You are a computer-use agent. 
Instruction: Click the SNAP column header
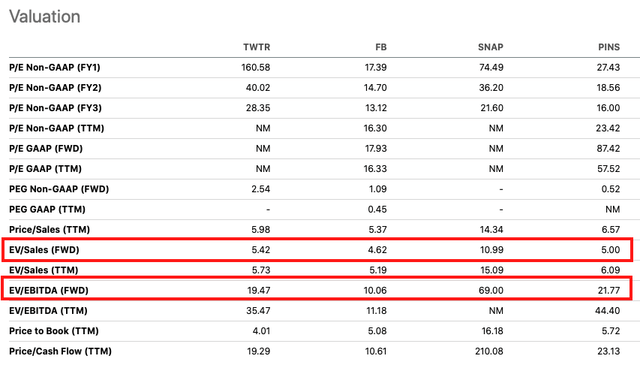pos(491,47)
